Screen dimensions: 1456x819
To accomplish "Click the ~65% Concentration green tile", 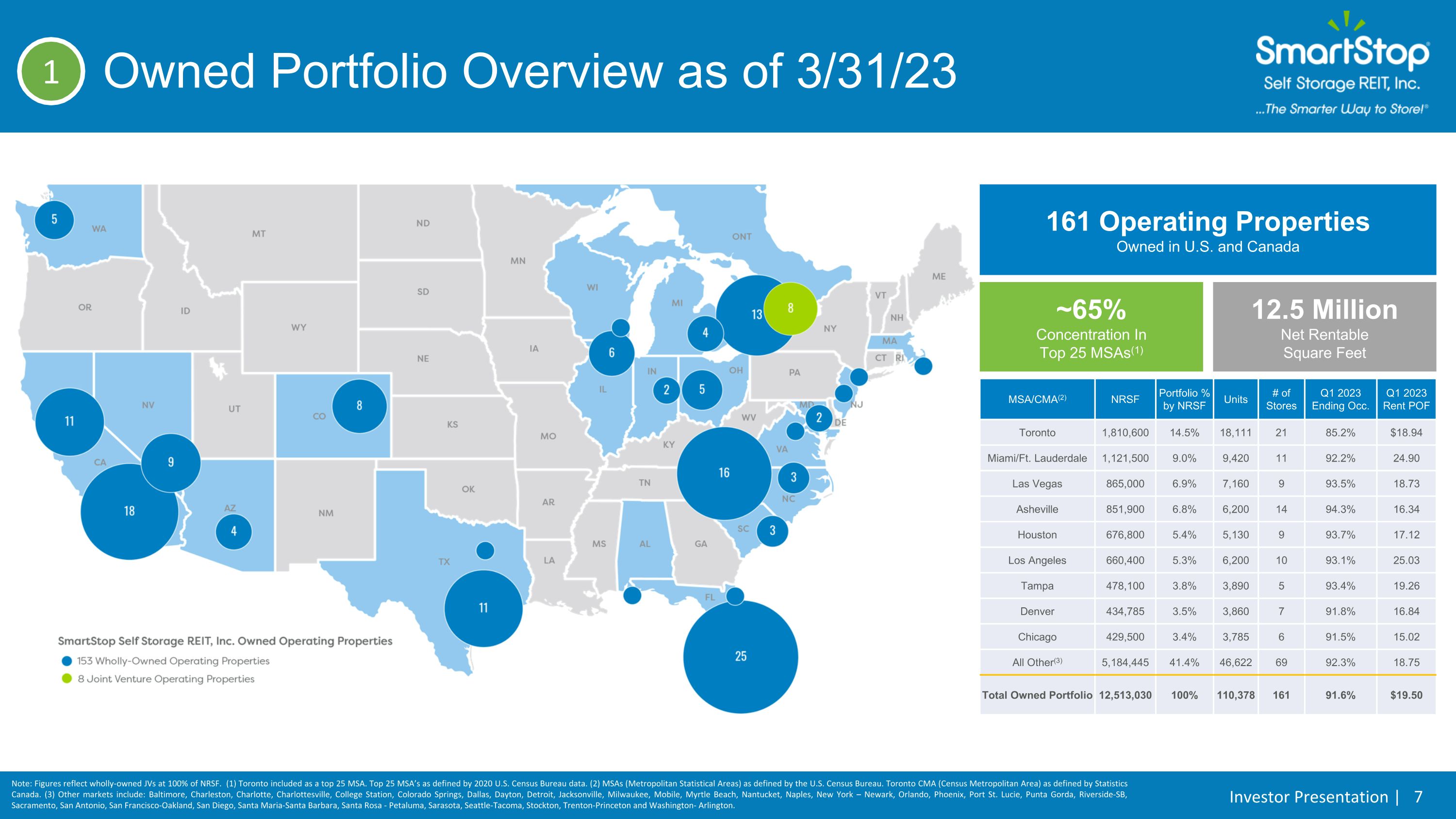I will coord(1091,327).
